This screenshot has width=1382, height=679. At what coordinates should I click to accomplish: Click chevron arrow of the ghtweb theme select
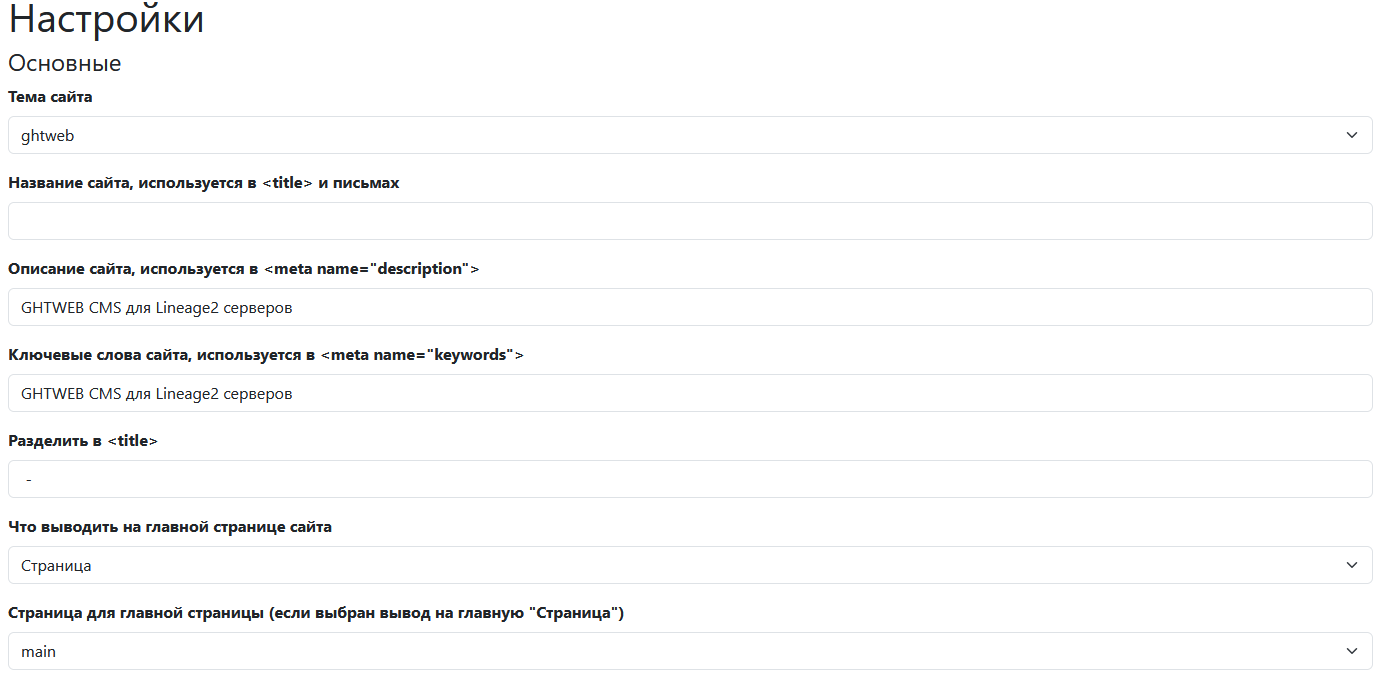point(1352,135)
